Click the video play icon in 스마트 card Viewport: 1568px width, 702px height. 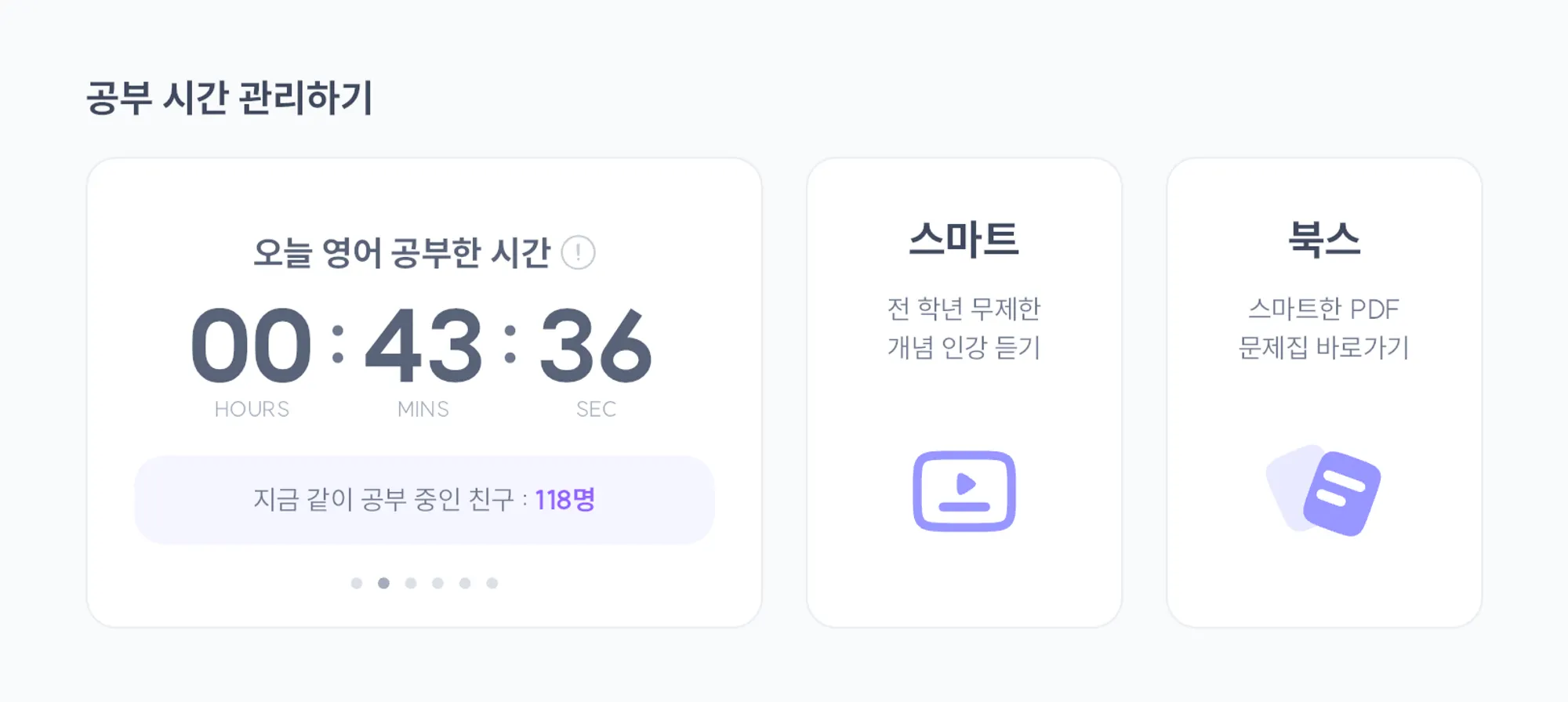tap(964, 491)
